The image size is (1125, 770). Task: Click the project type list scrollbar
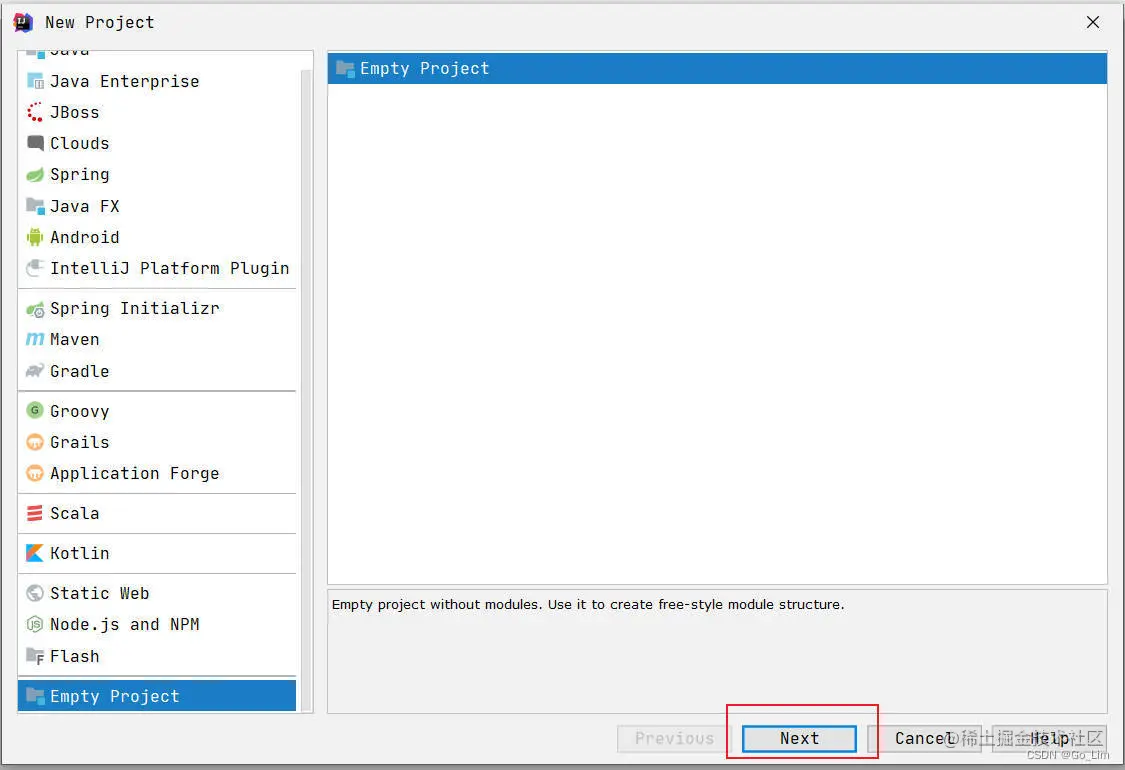pos(306,388)
